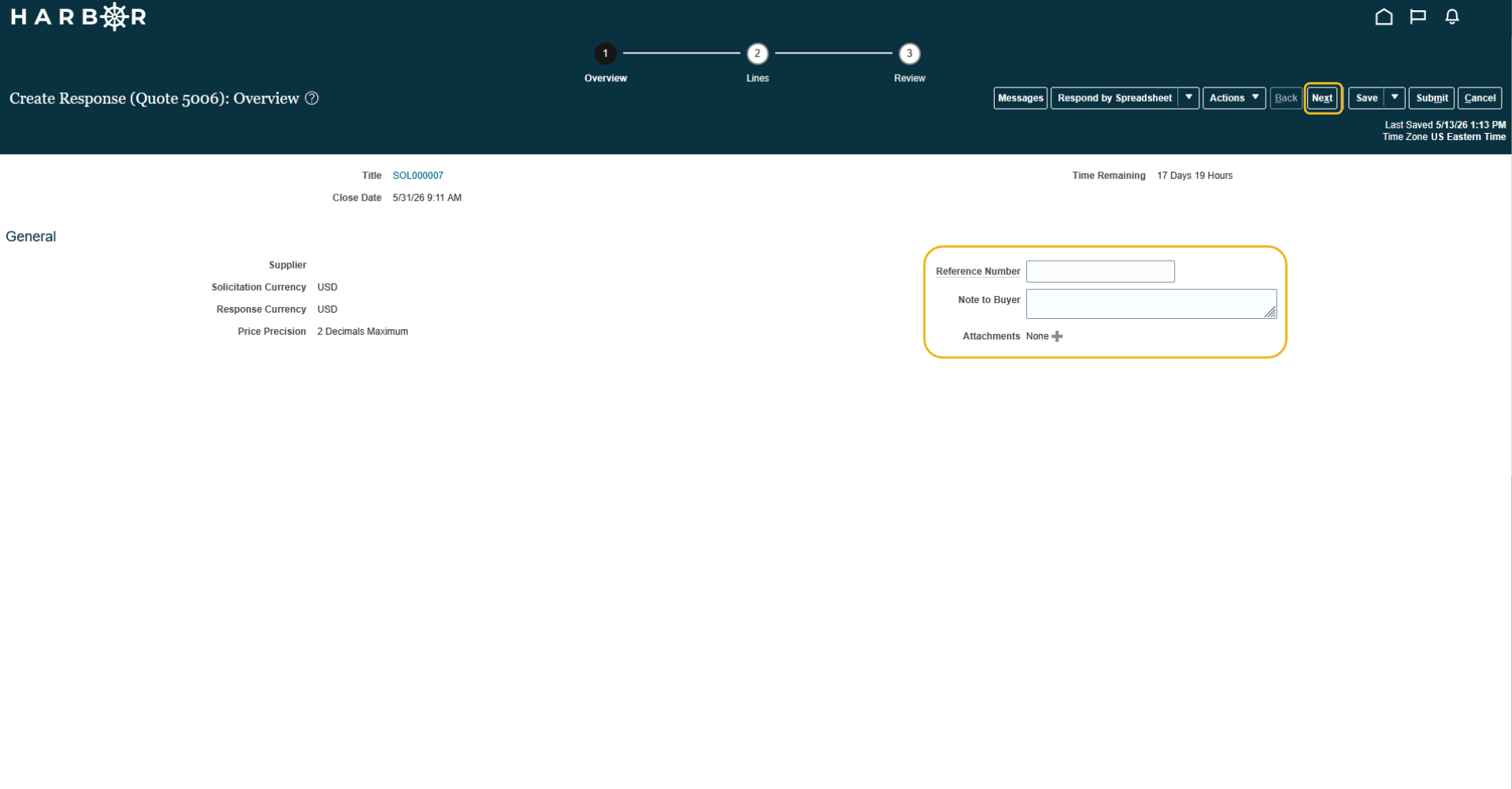The image size is (1512, 789).
Task: Open the Save options dropdown arrow
Action: pyautogui.click(x=1395, y=98)
